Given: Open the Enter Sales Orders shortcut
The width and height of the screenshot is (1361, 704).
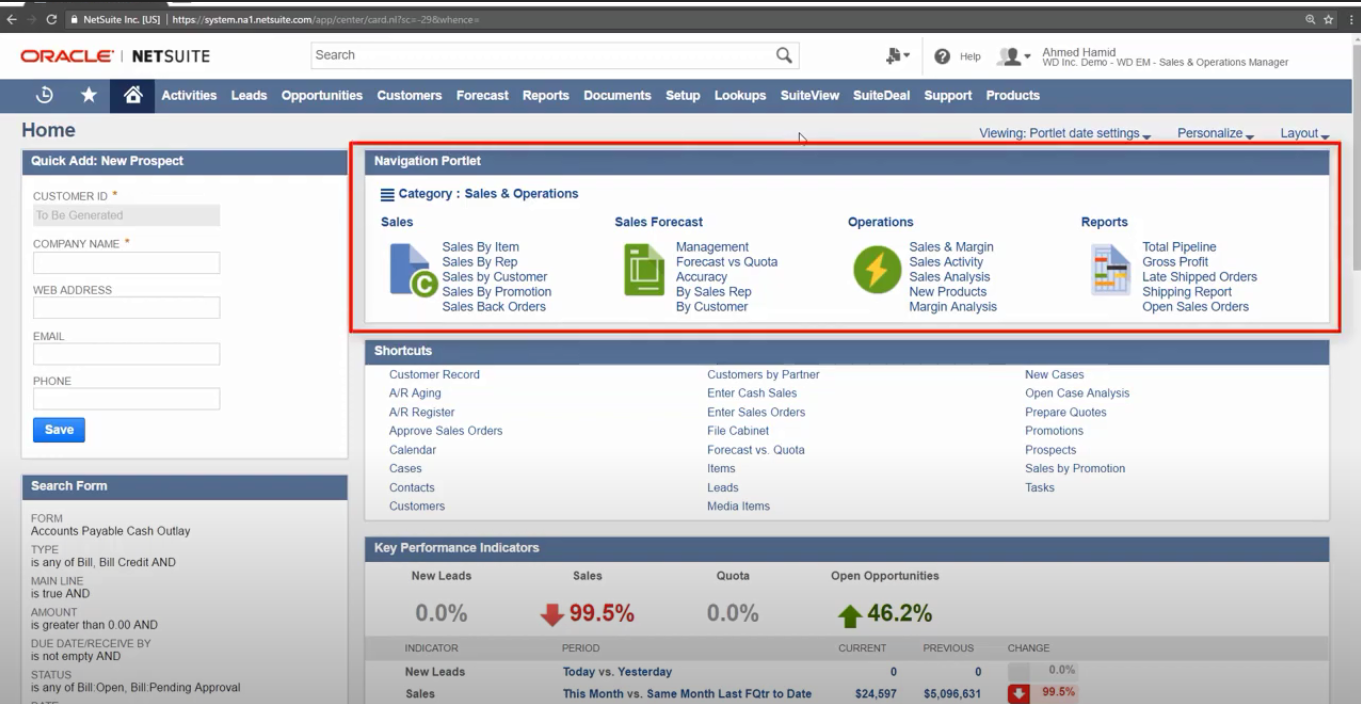Looking at the screenshot, I should pos(756,412).
